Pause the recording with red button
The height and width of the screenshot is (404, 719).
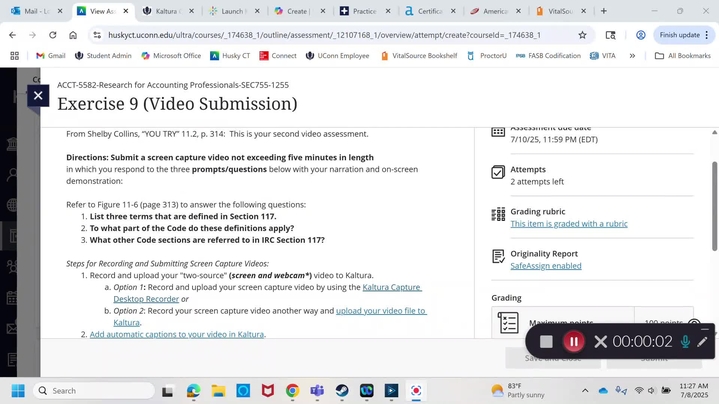point(573,342)
